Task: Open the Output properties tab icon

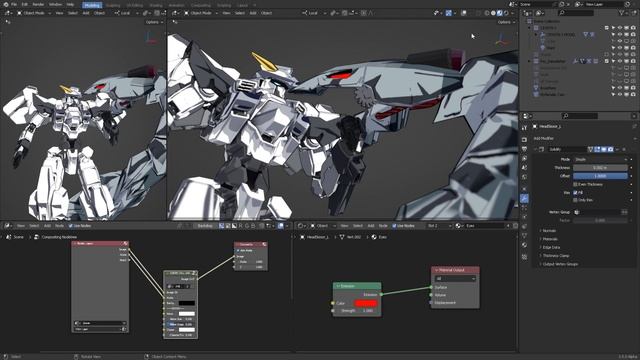Action: point(524,149)
